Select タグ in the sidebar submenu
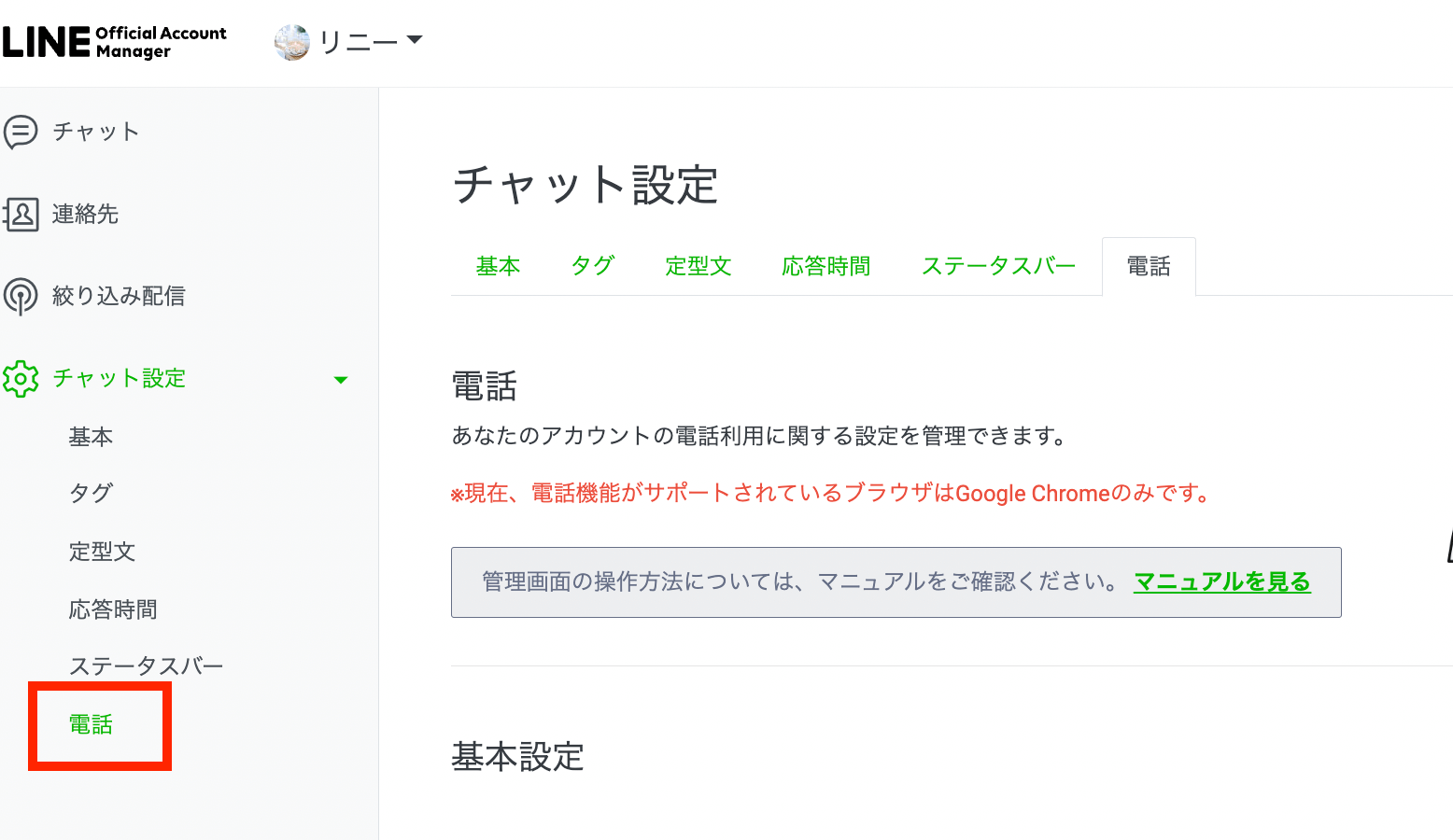 click(x=91, y=493)
